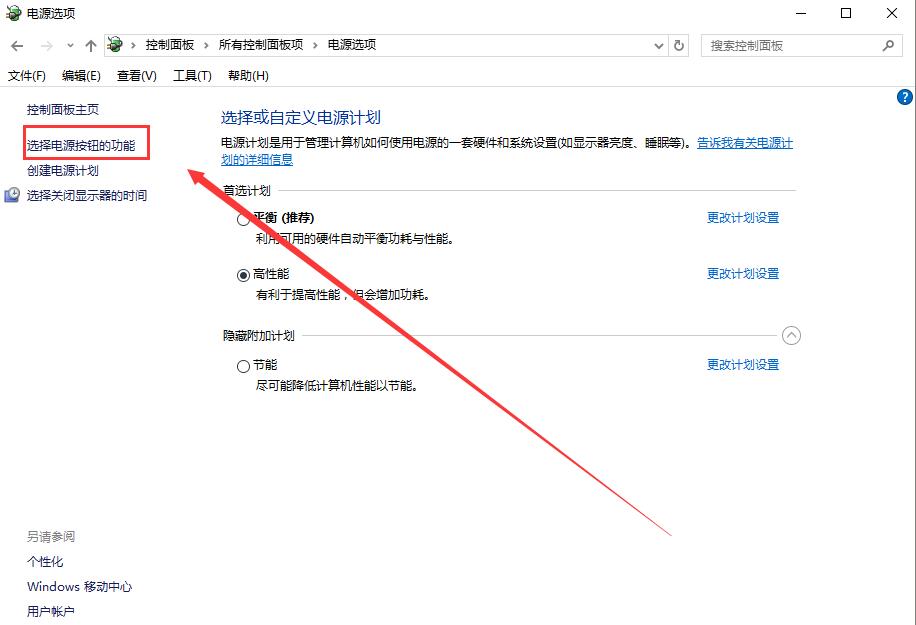Click 更改计划设置 for 高性能

(743, 273)
